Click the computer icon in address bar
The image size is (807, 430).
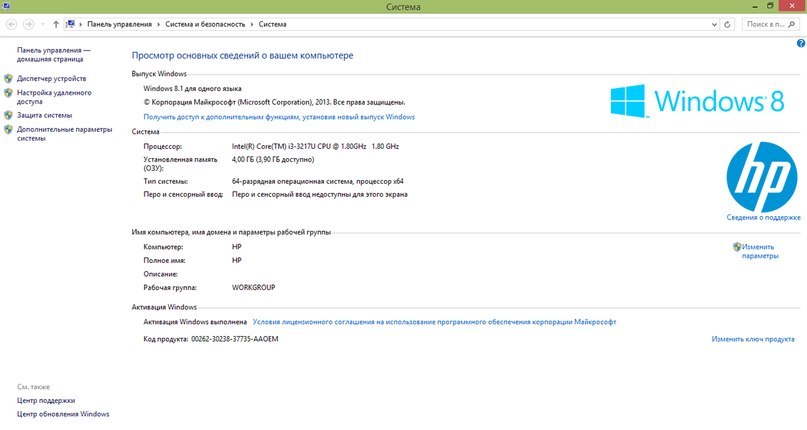pyautogui.click(x=71, y=24)
